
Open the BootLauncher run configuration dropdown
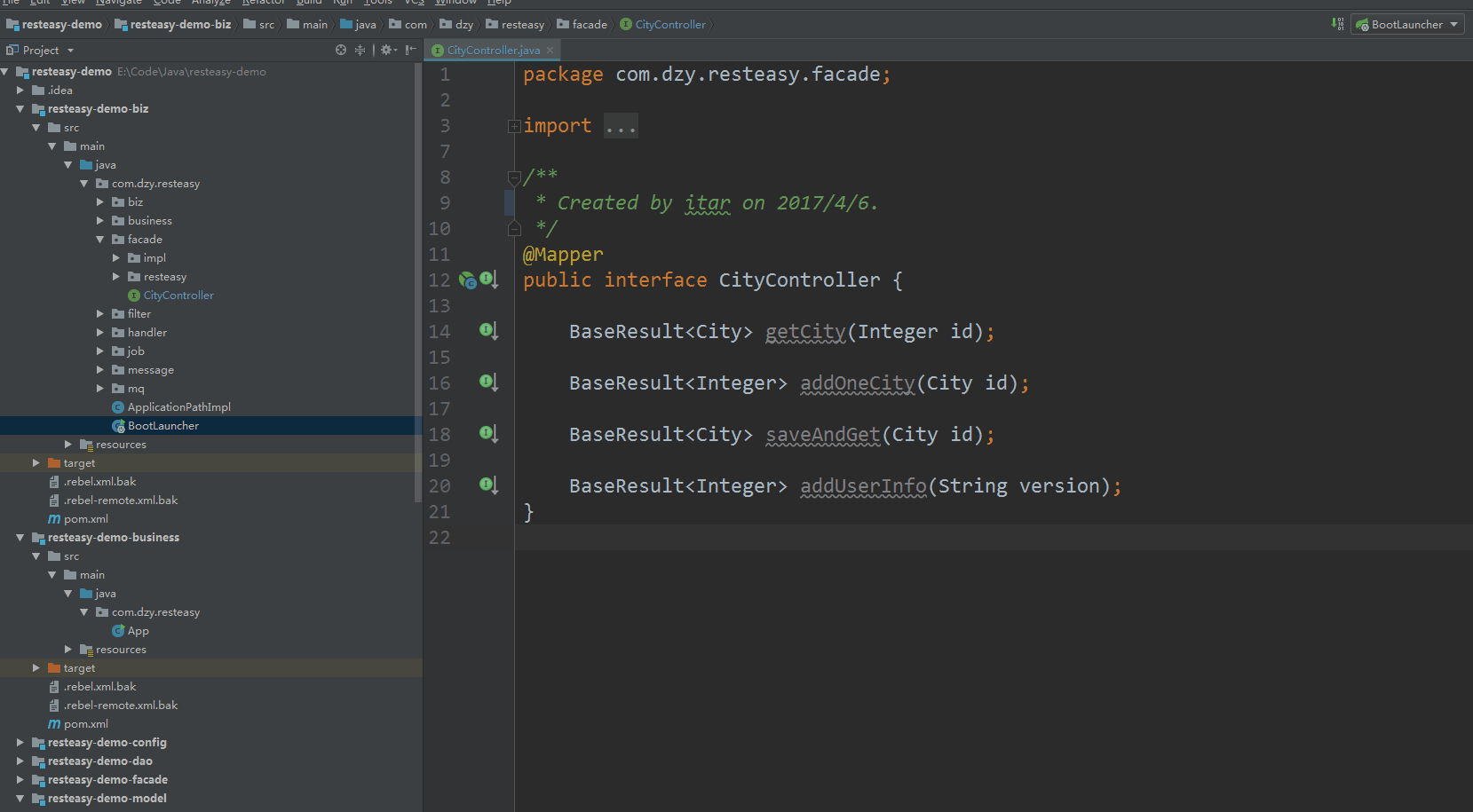tap(1453, 25)
